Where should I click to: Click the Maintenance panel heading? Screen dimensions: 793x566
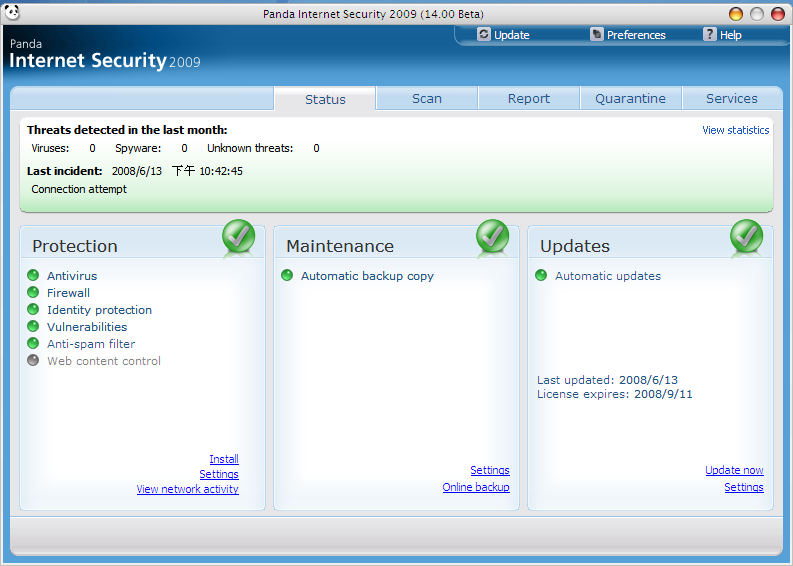coord(340,246)
